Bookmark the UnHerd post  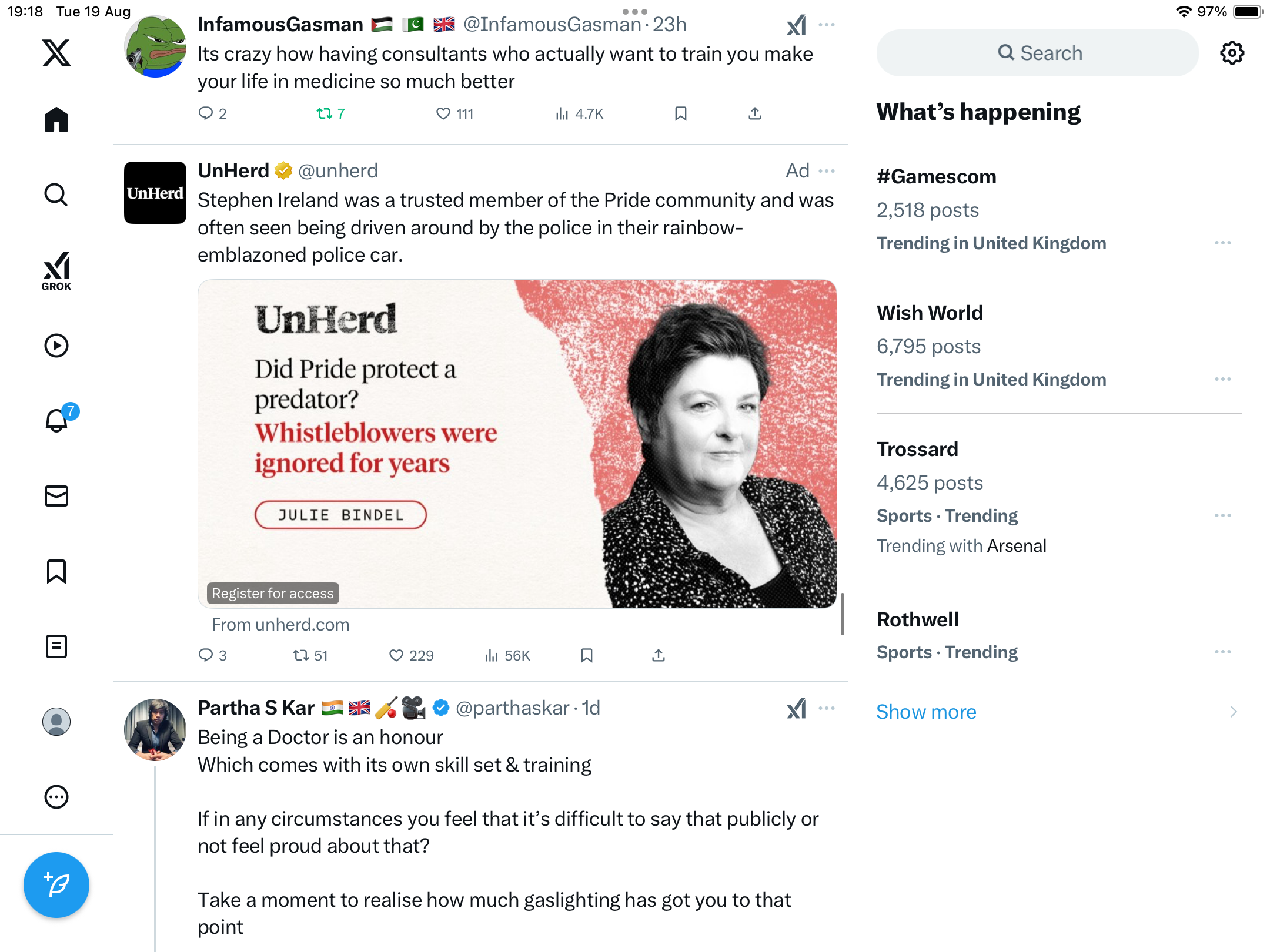tap(586, 655)
